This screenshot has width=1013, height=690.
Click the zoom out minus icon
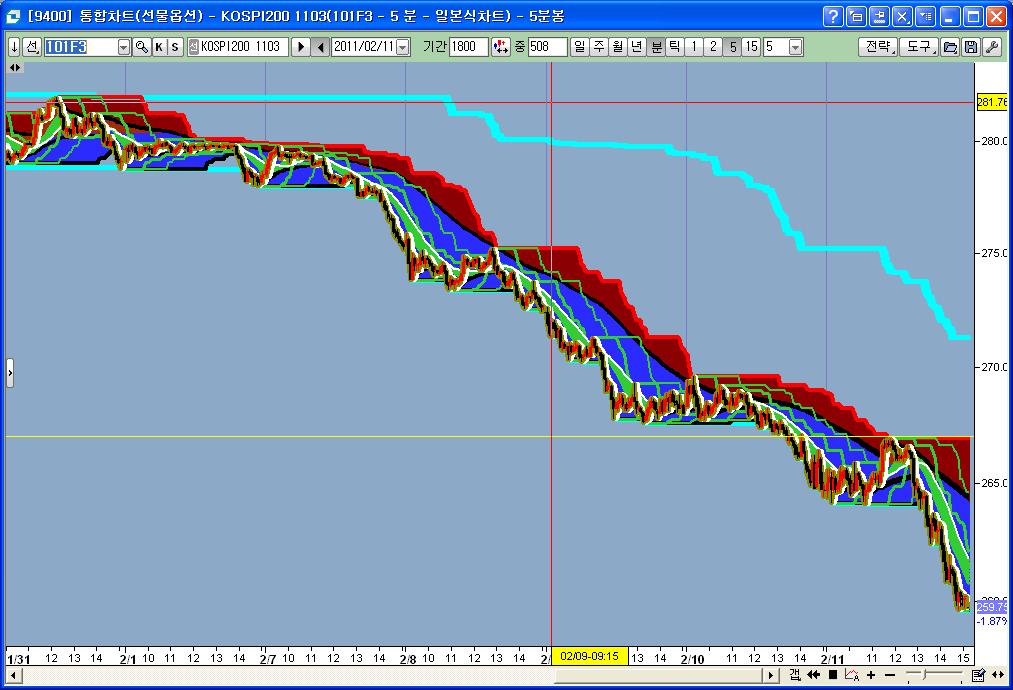point(890,675)
